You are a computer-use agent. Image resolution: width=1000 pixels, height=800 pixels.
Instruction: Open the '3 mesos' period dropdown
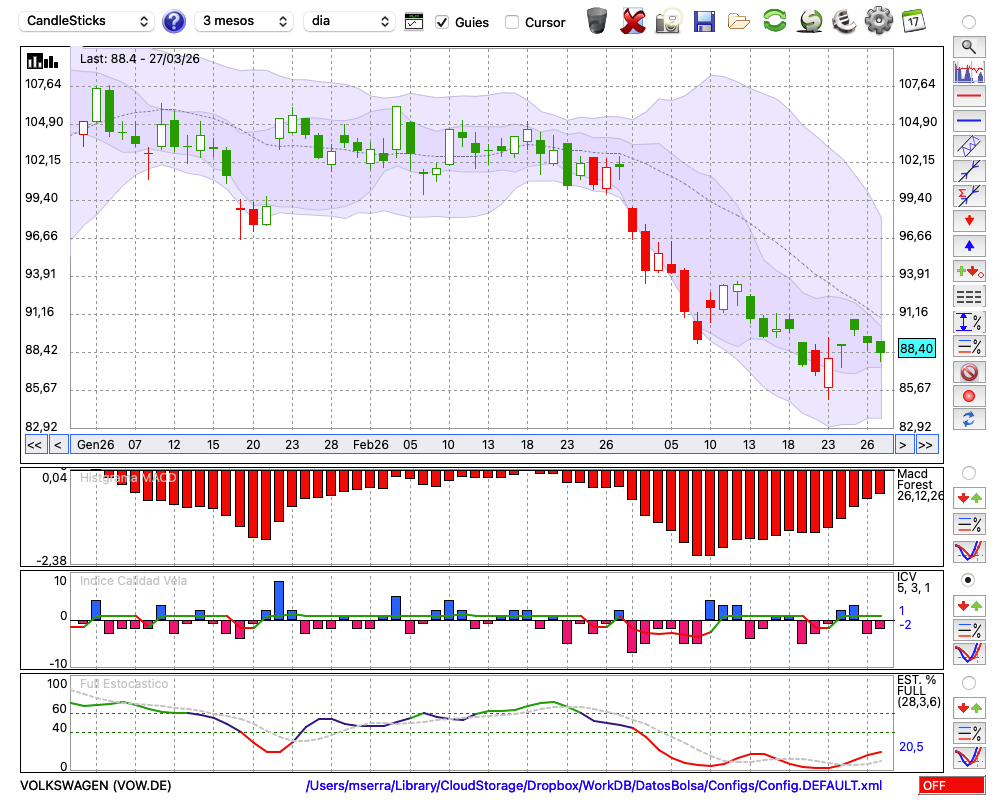(x=244, y=21)
